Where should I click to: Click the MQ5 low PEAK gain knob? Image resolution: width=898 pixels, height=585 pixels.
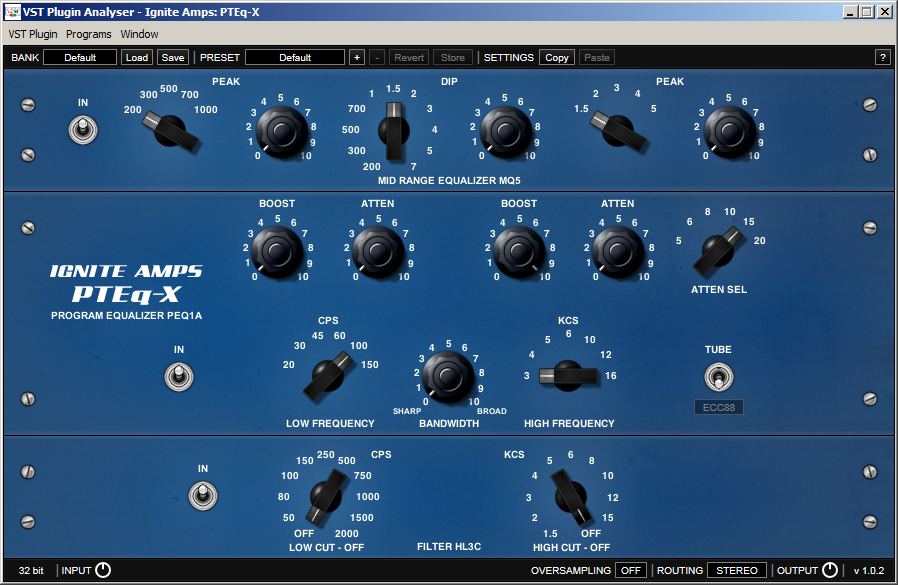click(282, 131)
